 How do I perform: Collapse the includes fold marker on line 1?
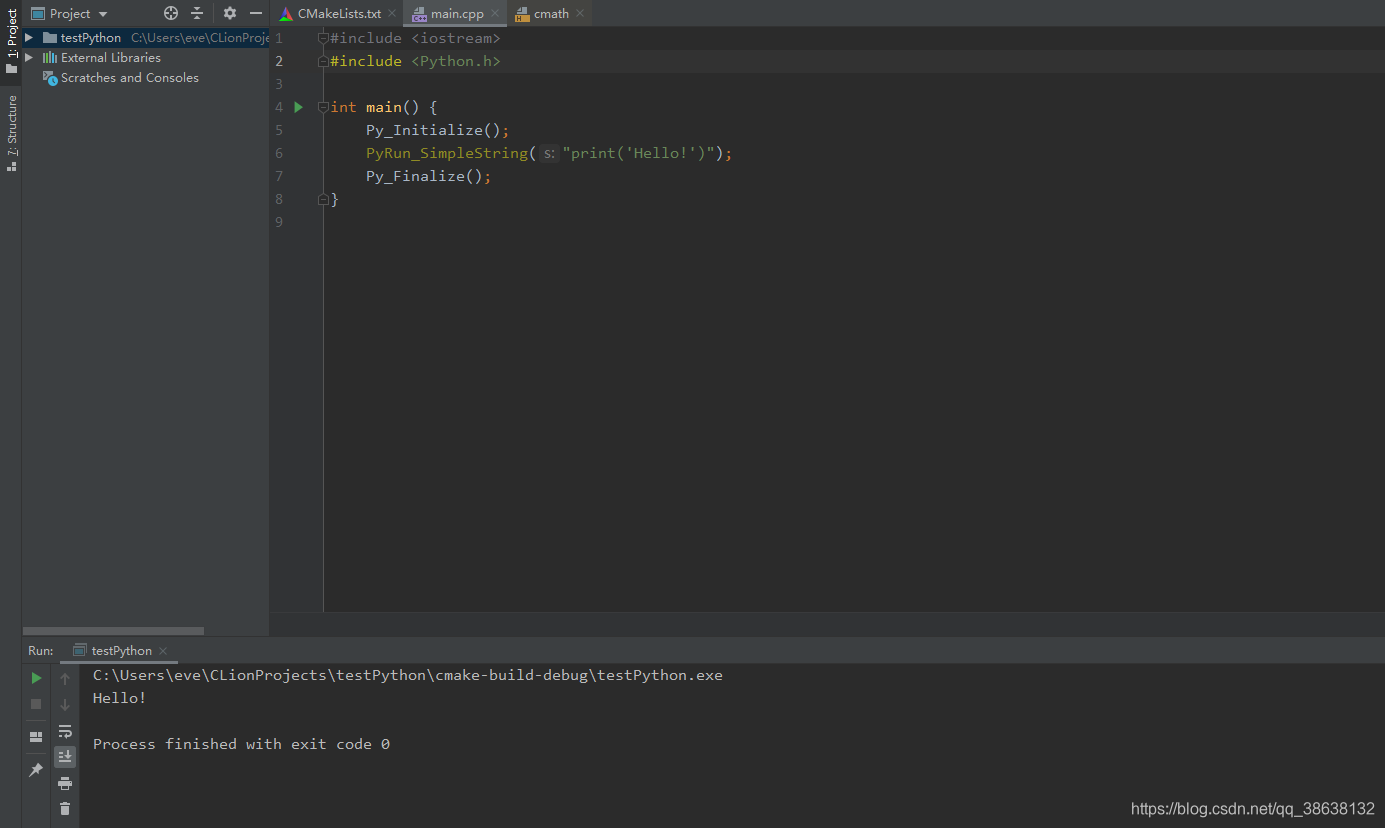tap(322, 38)
